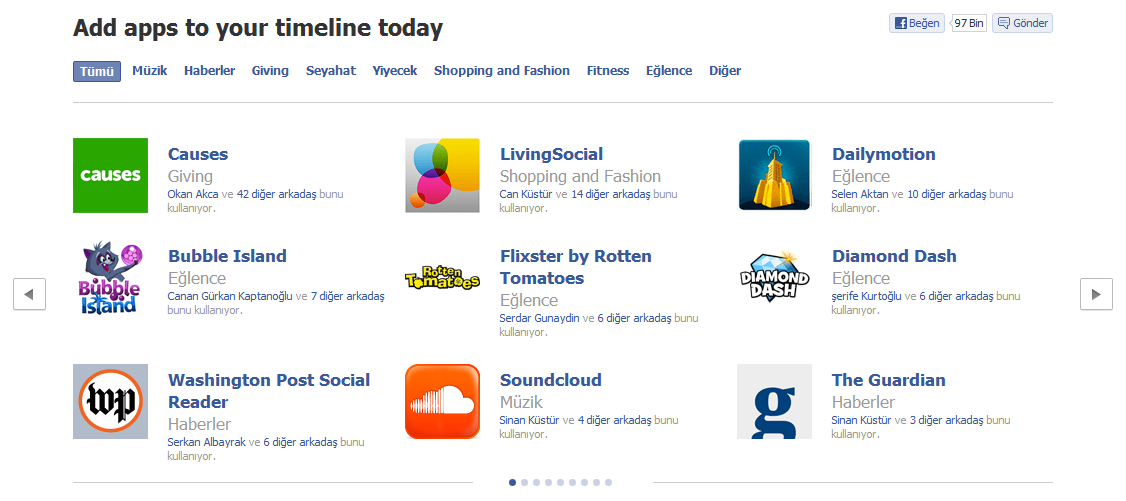Switch to the Müzik category tab
Image resolution: width=1126 pixels, height=501 pixels.
pyautogui.click(x=150, y=71)
